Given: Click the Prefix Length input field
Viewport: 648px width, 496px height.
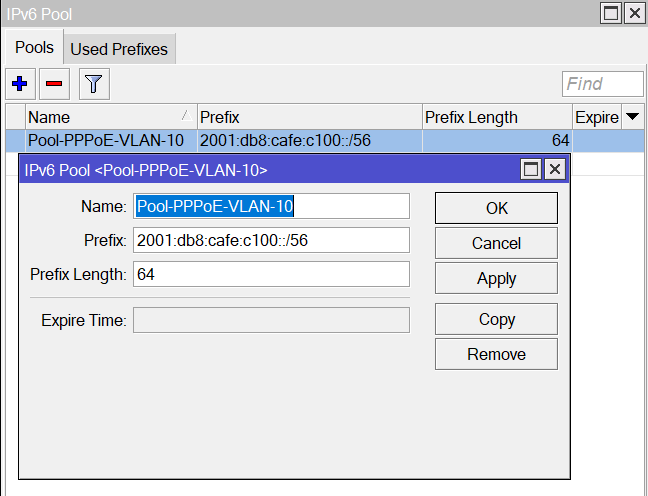Looking at the screenshot, I should pyautogui.click(x=271, y=274).
